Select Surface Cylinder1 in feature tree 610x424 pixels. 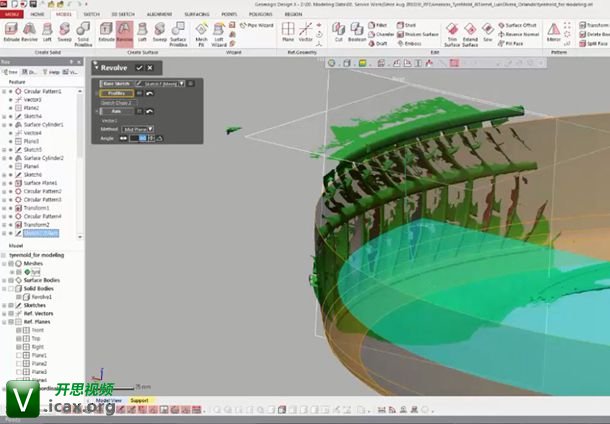[x=42, y=124]
